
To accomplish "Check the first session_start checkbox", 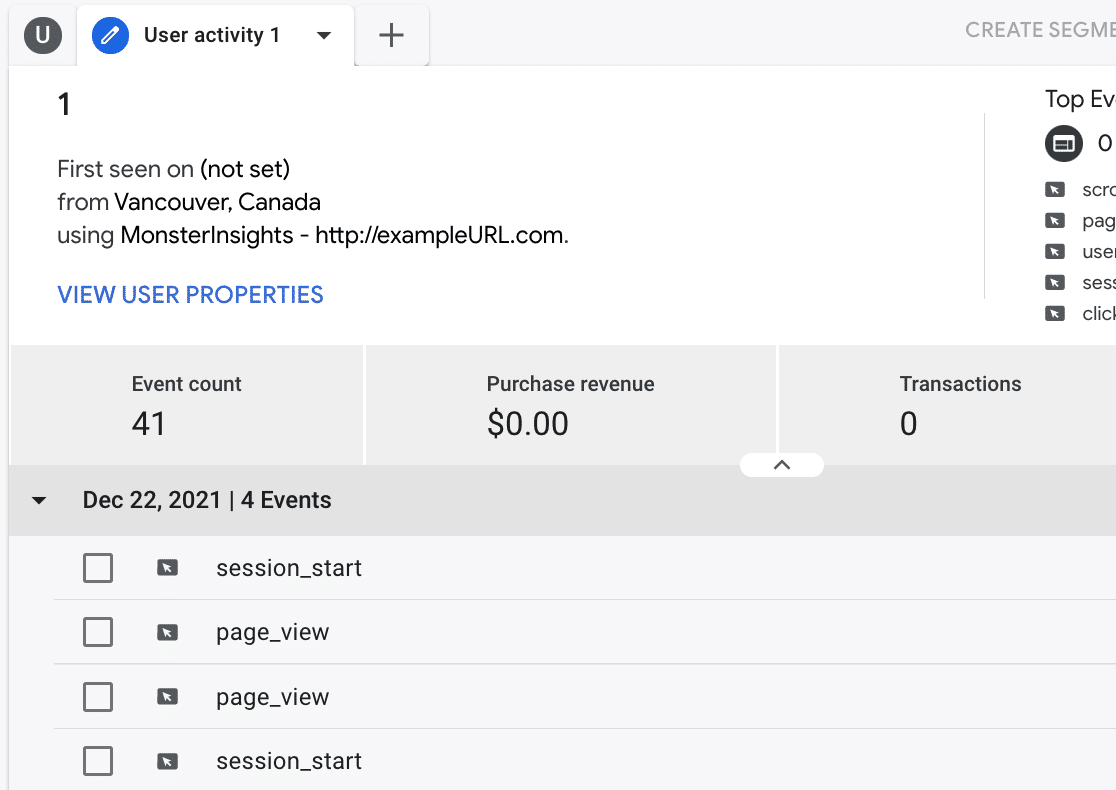I will pos(98,568).
